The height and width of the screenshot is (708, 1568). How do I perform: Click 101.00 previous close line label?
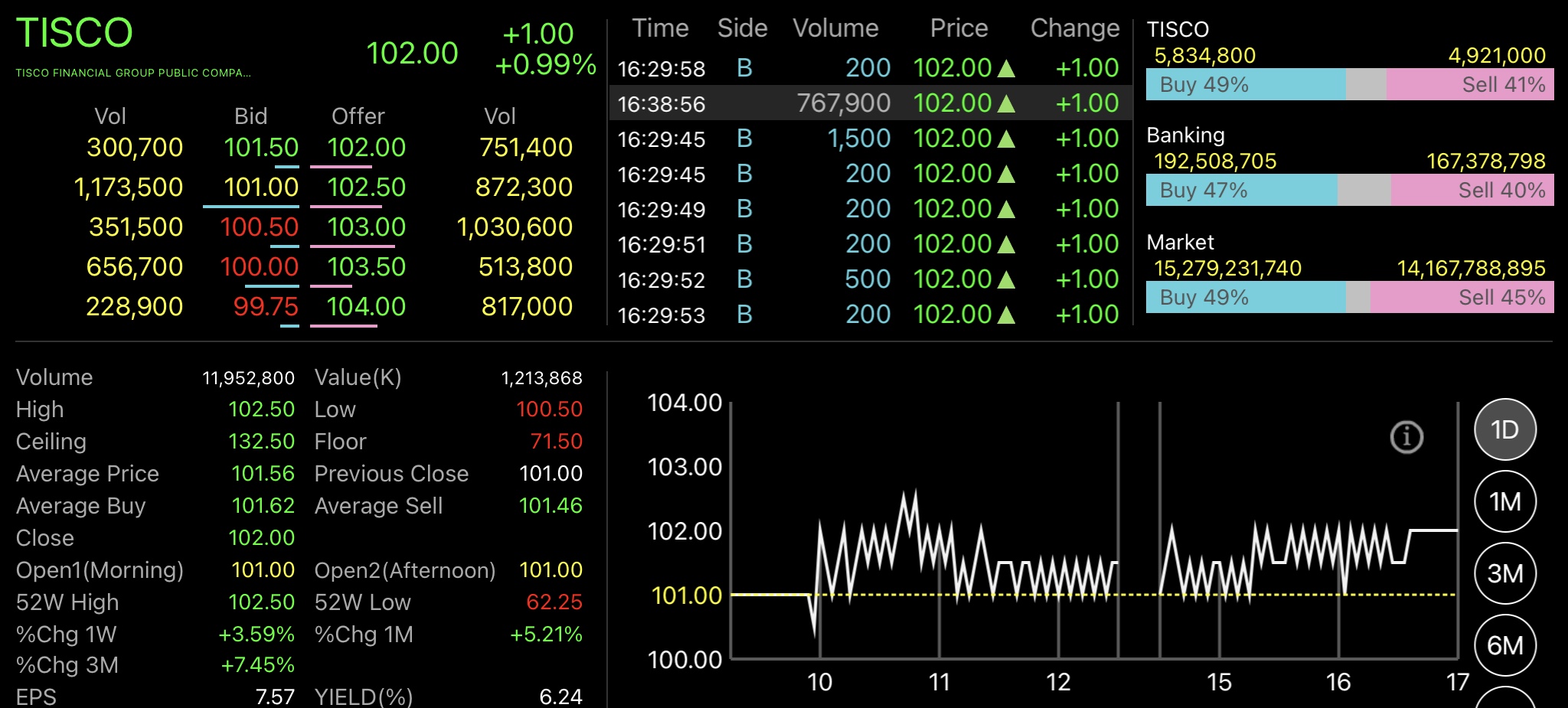tap(686, 595)
